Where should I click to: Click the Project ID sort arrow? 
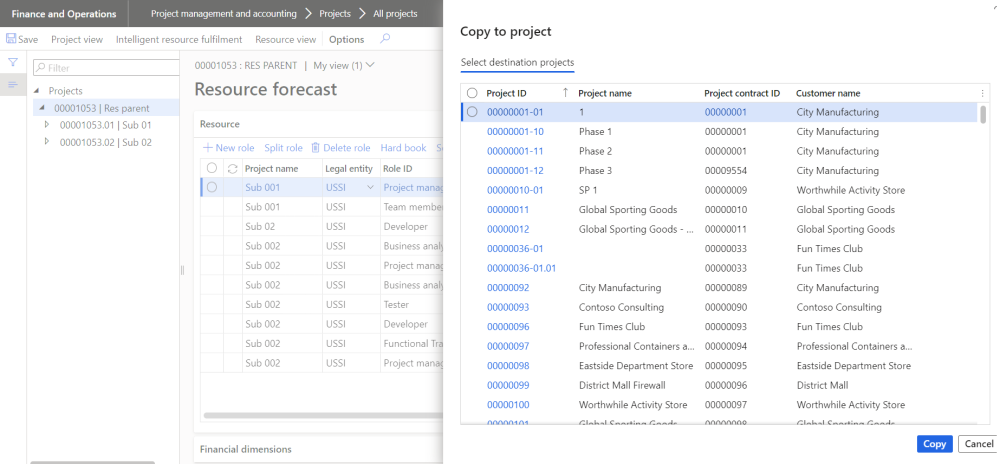coord(566,93)
